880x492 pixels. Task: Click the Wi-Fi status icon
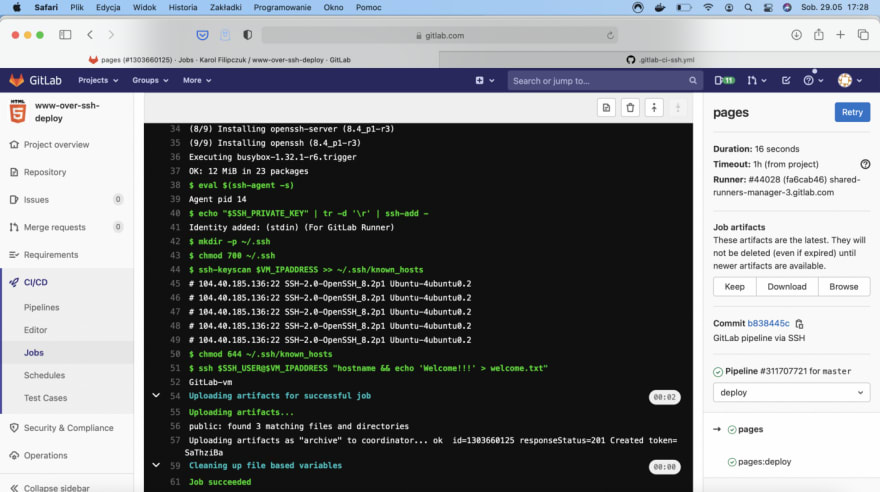pyautogui.click(x=708, y=7)
